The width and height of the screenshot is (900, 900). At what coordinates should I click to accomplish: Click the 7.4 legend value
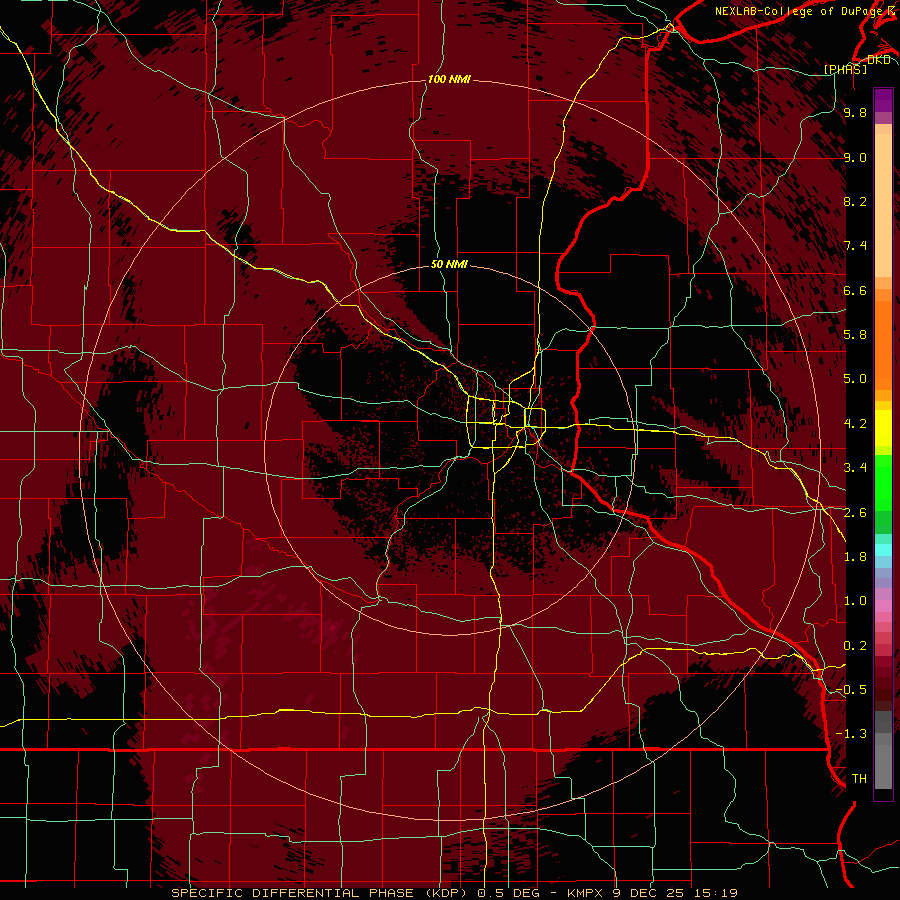coord(855,246)
